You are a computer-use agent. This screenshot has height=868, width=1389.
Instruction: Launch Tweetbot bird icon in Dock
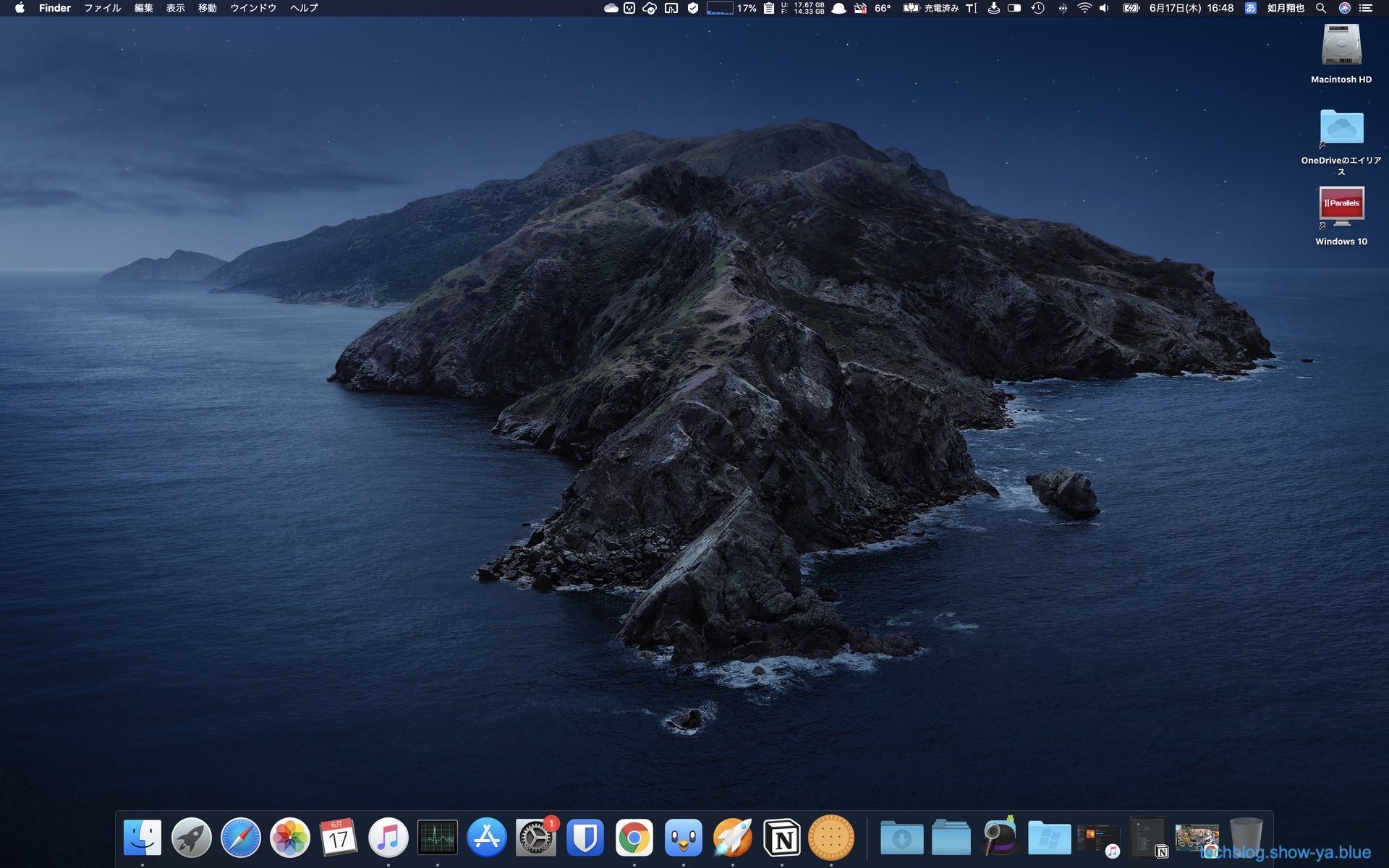(x=683, y=838)
